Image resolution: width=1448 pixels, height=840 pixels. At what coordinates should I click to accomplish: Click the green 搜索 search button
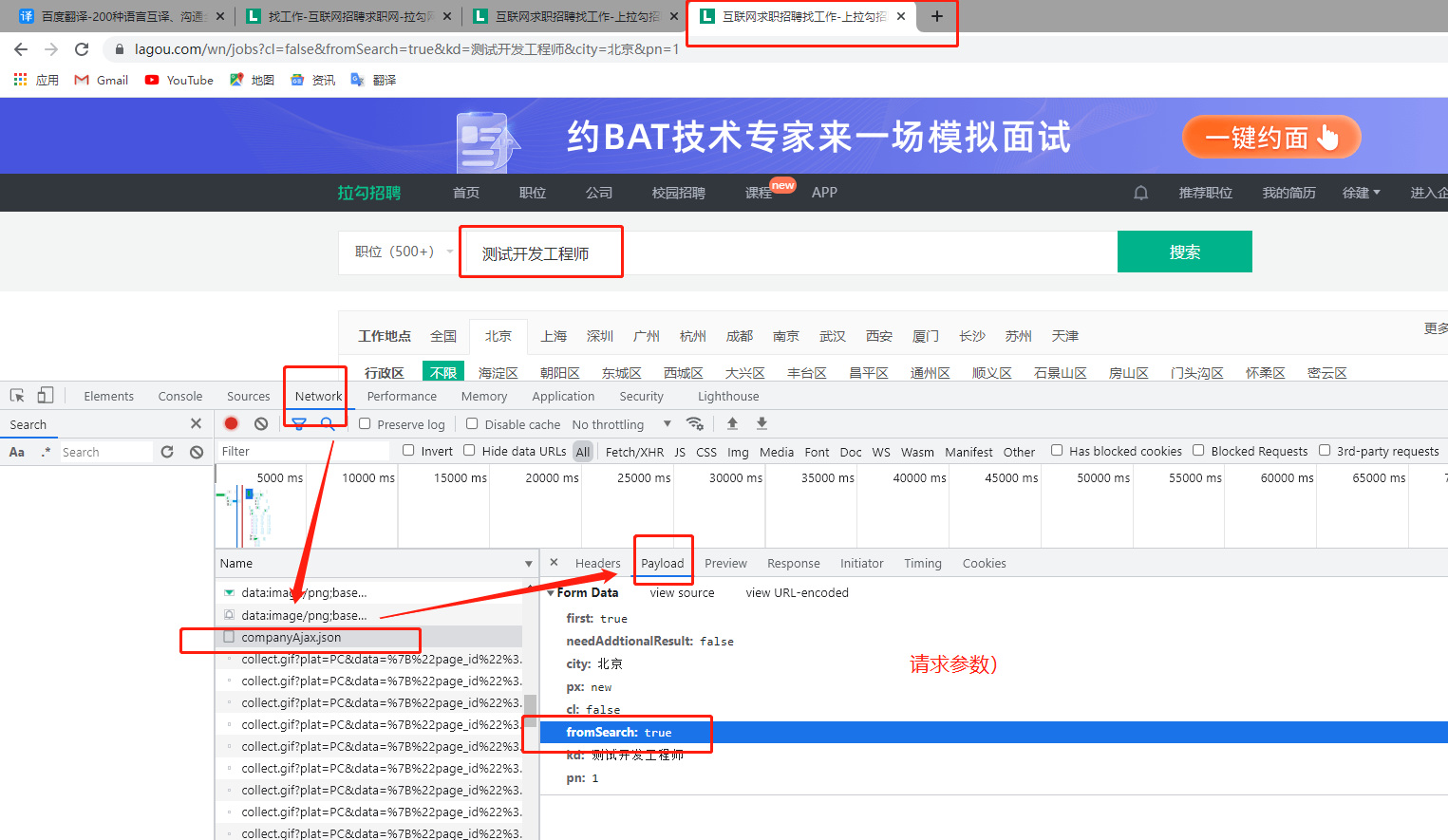(x=1185, y=252)
